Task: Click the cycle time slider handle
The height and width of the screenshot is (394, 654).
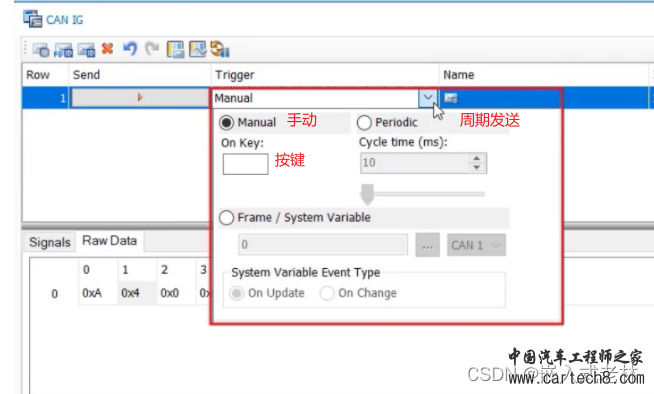Action: click(x=367, y=194)
